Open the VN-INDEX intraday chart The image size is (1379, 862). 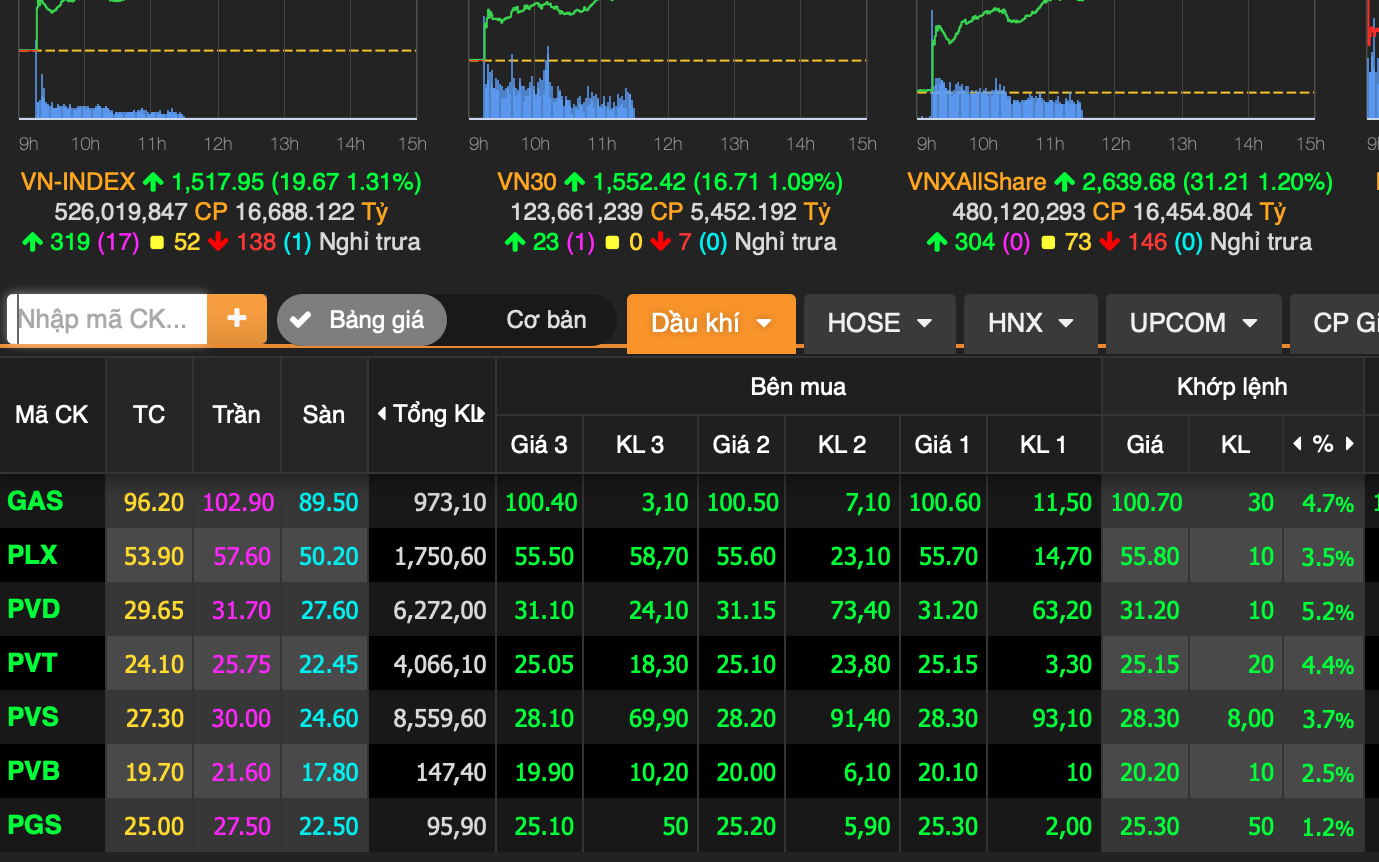[x=217, y=60]
